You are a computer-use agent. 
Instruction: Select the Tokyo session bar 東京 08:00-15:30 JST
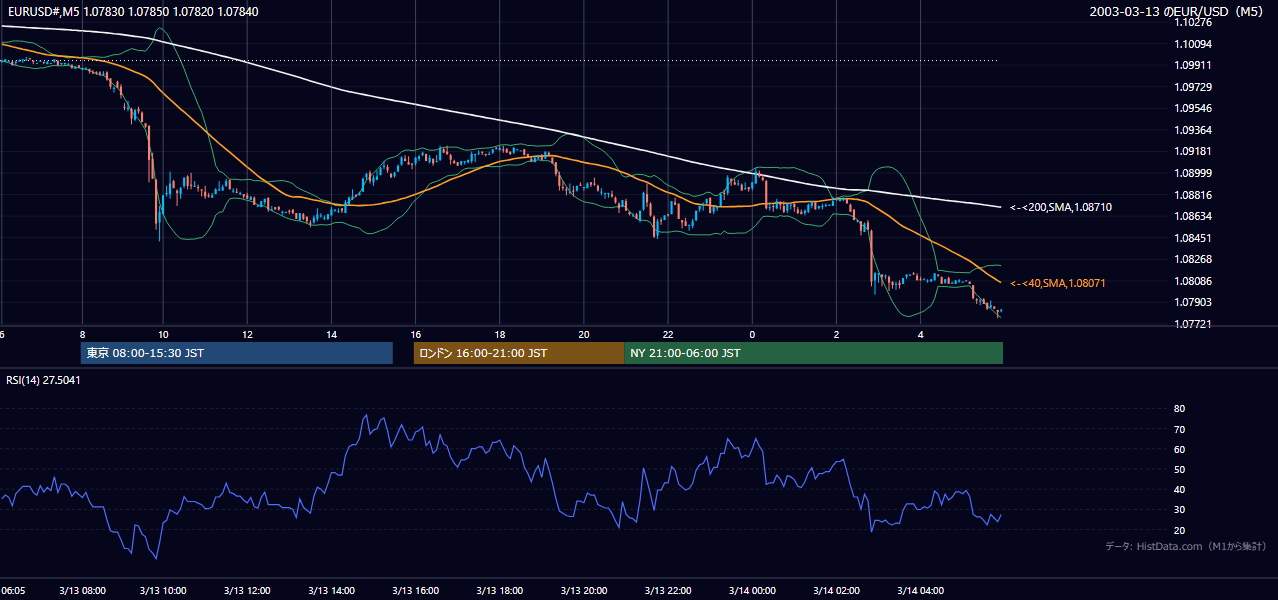(237, 353)
